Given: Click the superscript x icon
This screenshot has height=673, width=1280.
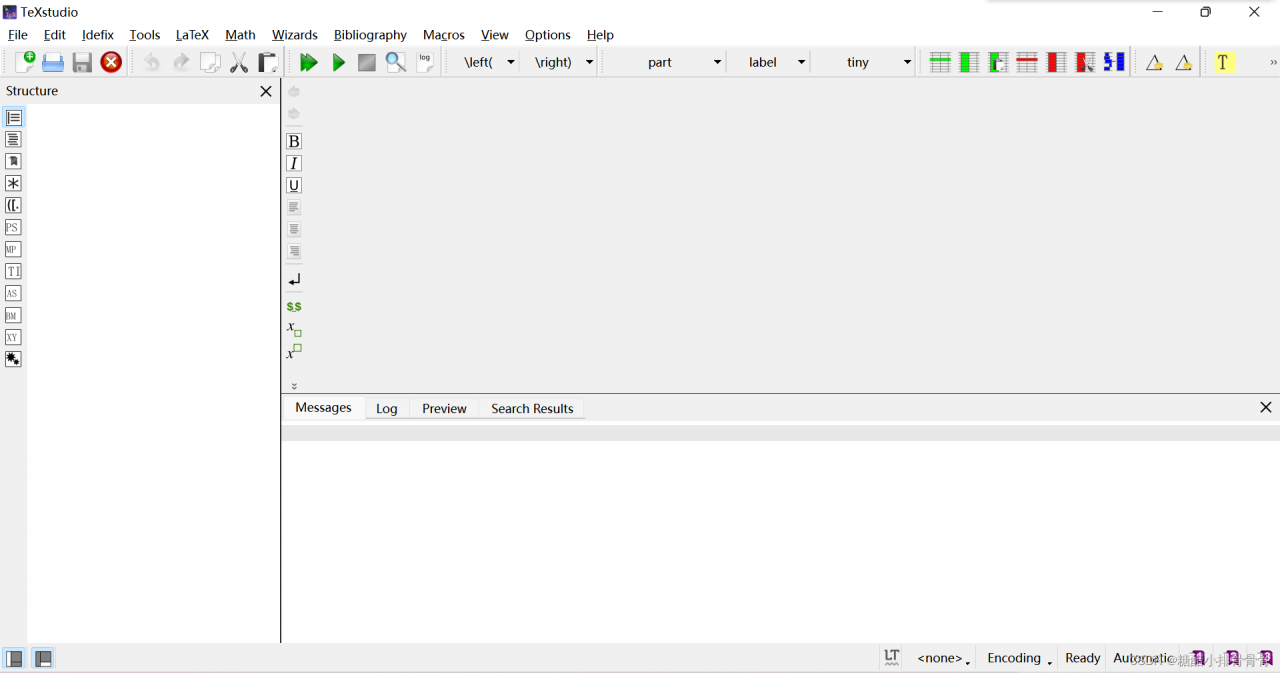Looking at the screenshot, I should click(294, 351).
